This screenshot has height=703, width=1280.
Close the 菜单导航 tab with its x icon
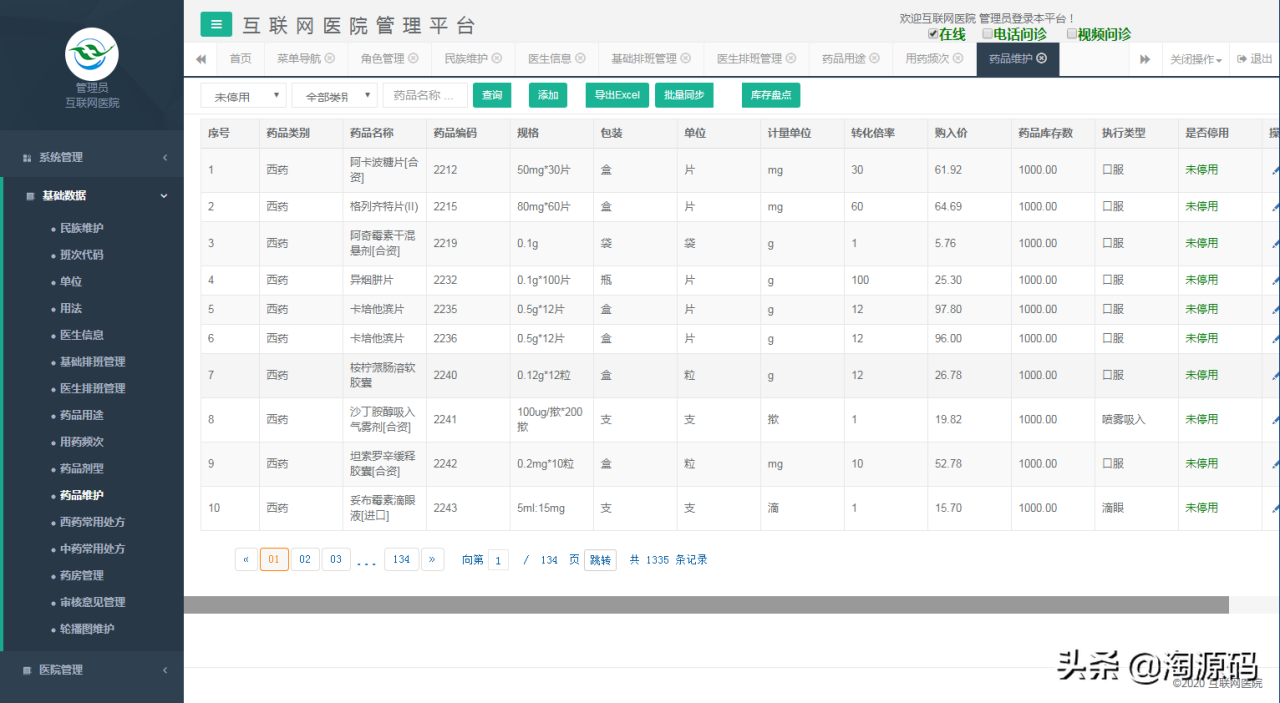(330, 59)
